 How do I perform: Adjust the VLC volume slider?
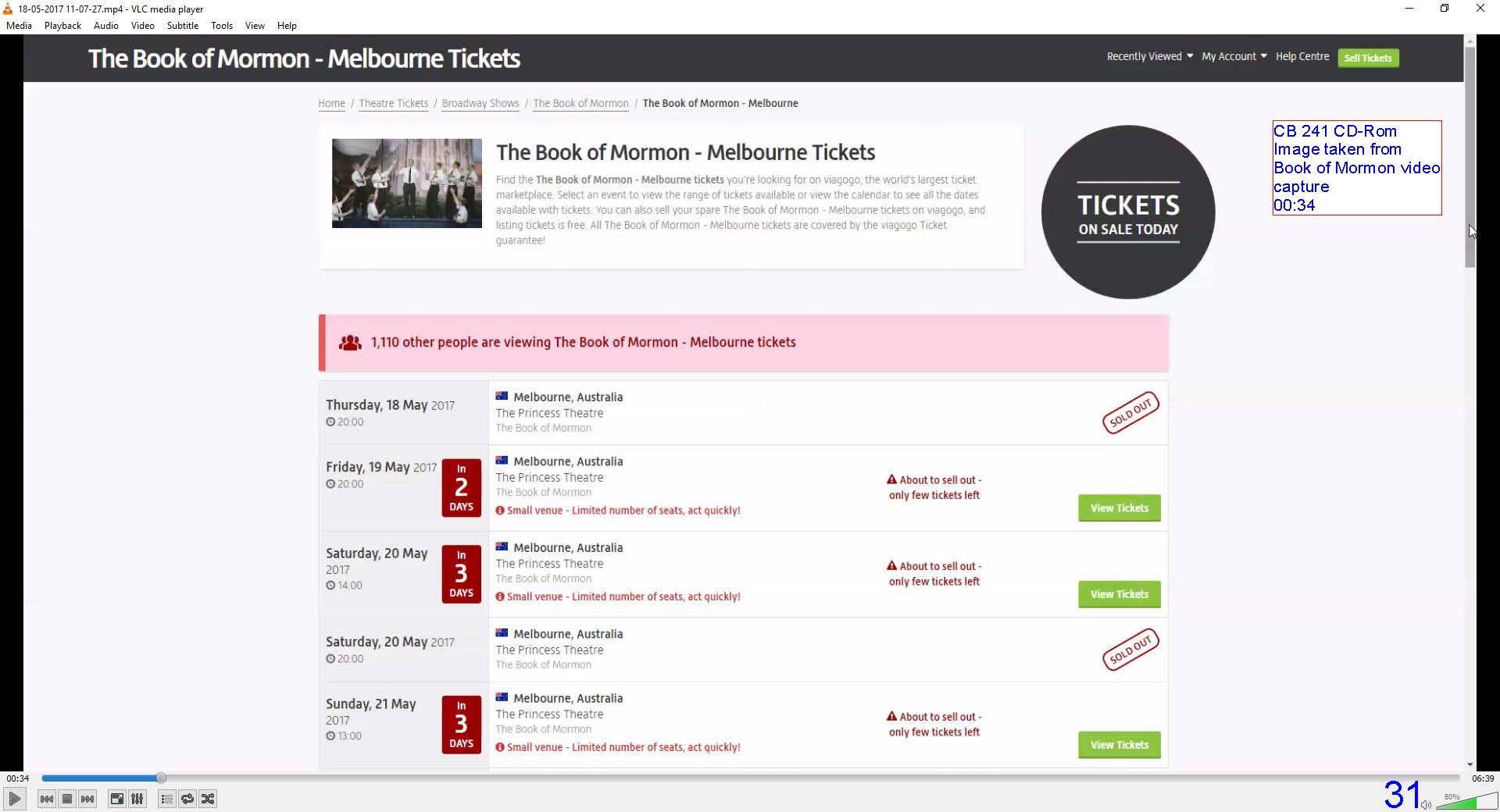coord(1466,802)
